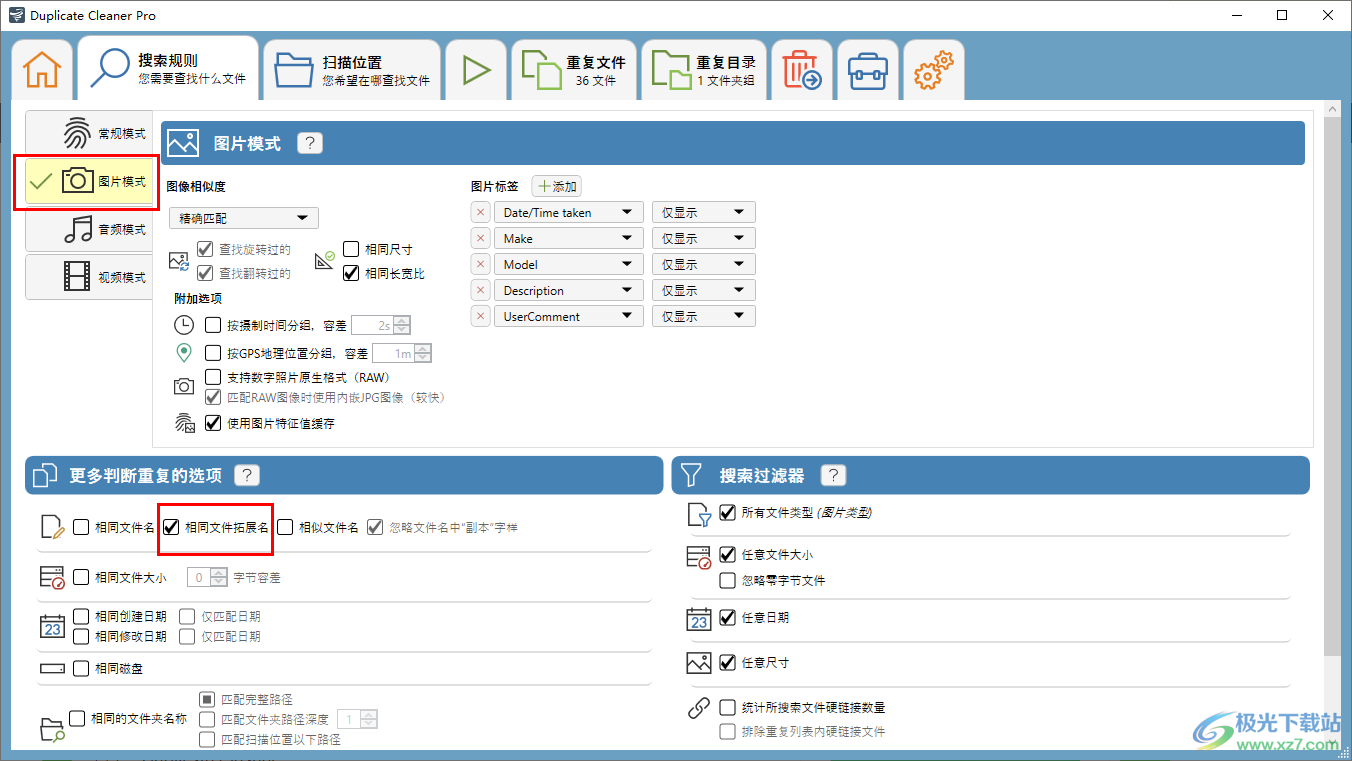Select 常规模式 mode tab
This screenshot has height=761, width=1352.
[90, 134]
